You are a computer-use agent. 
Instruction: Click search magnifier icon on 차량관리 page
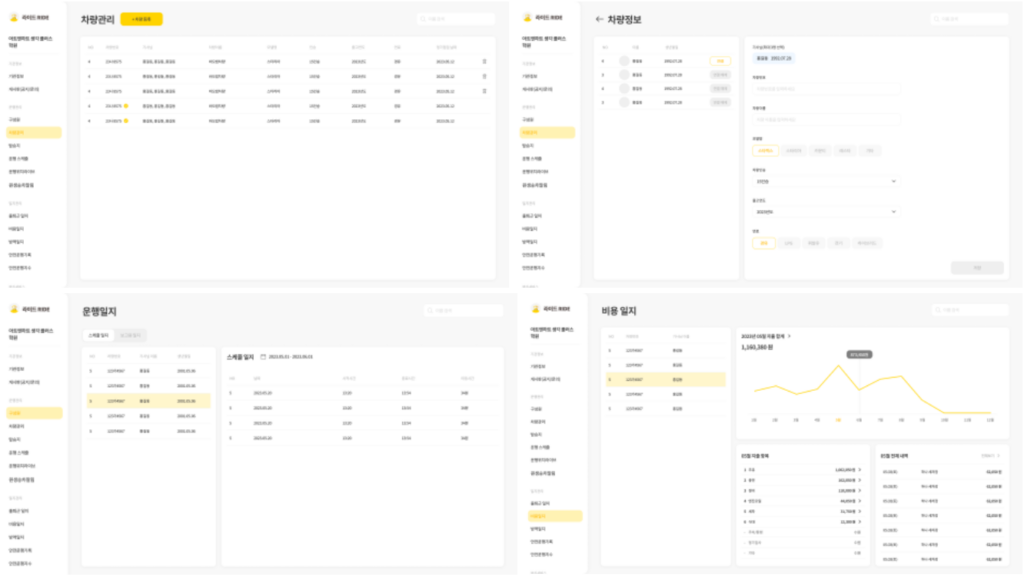point(424,19)
